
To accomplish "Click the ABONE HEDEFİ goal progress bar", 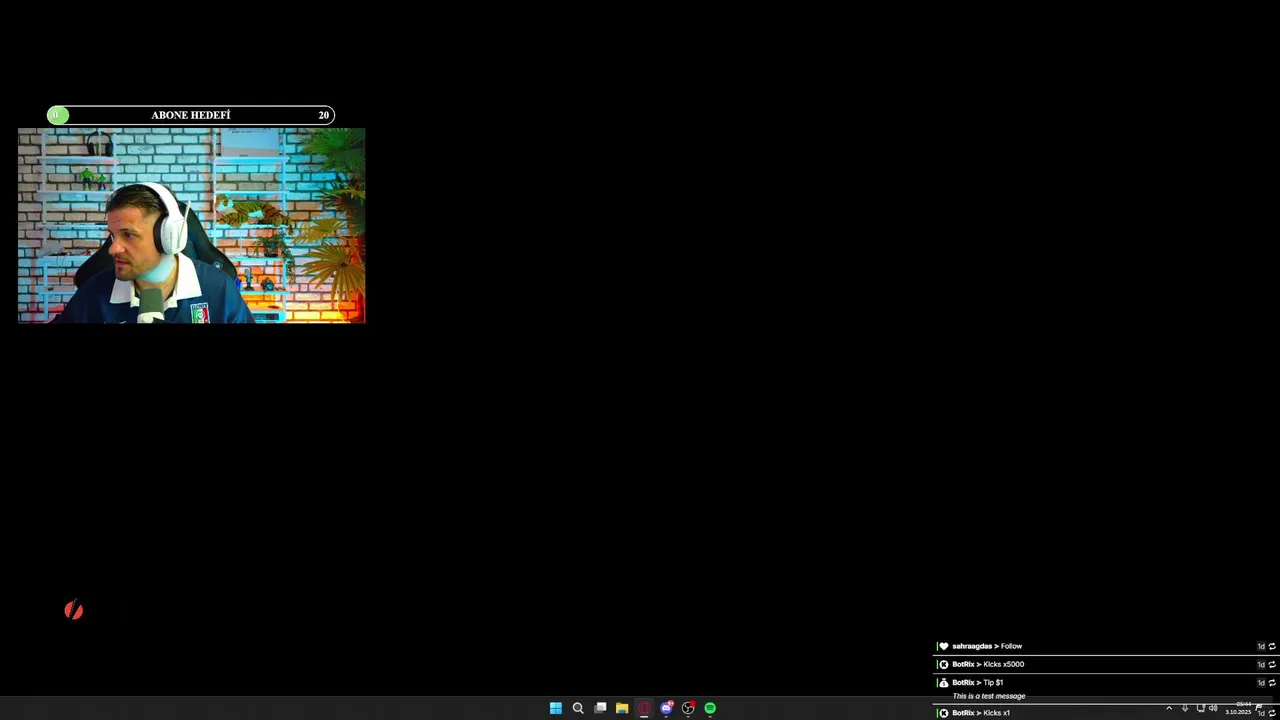I will [x=191, y=115].
